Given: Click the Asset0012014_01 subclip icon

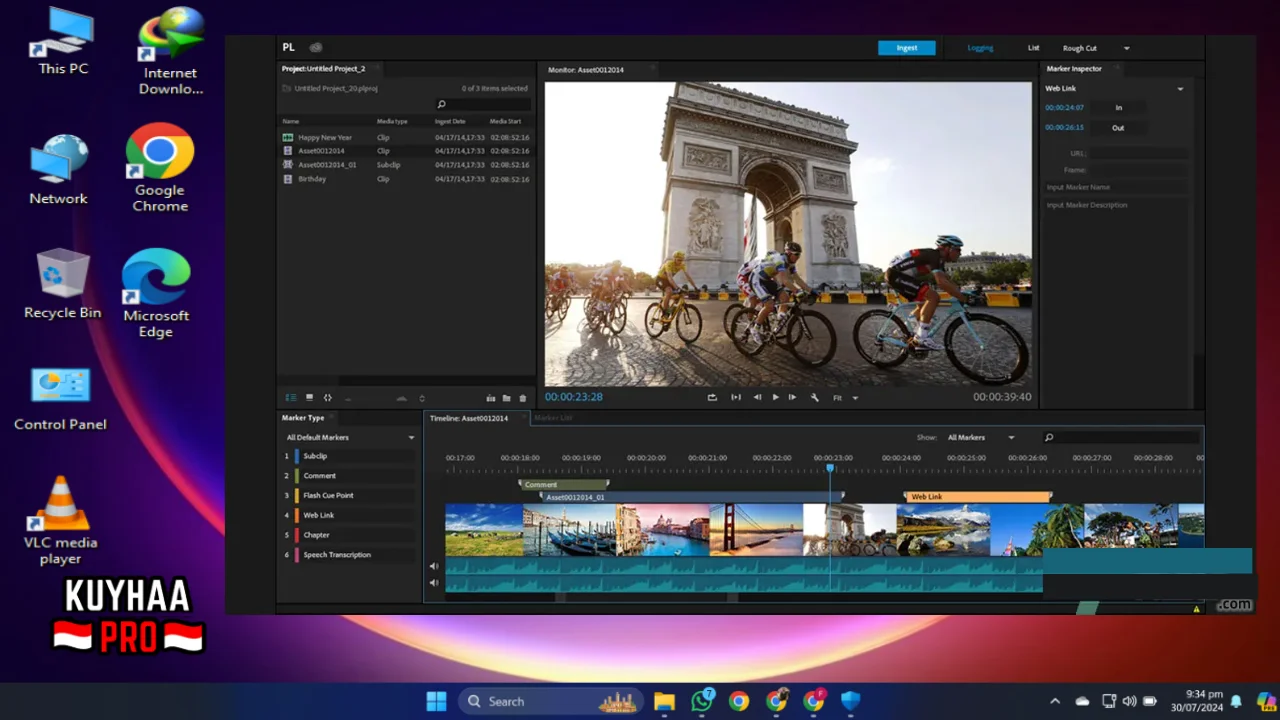Looking at the screenshot, I should point(288,165).
